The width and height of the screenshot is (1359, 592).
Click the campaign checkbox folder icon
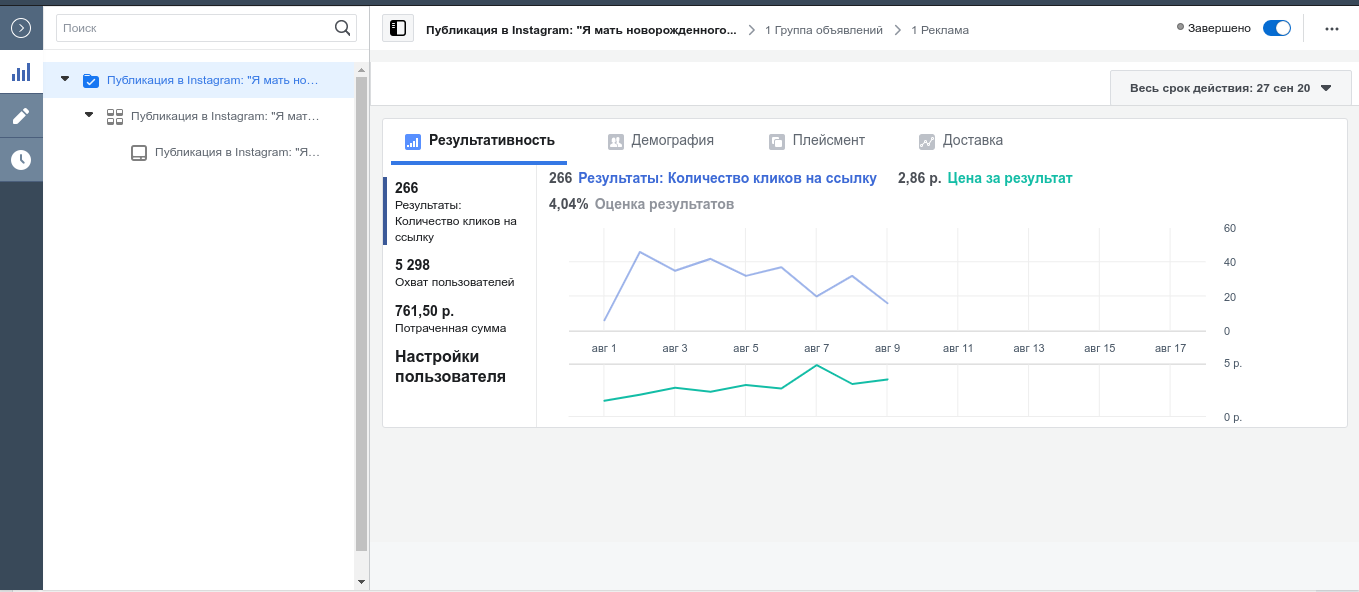pyautogui.click(x=91, y=80)
